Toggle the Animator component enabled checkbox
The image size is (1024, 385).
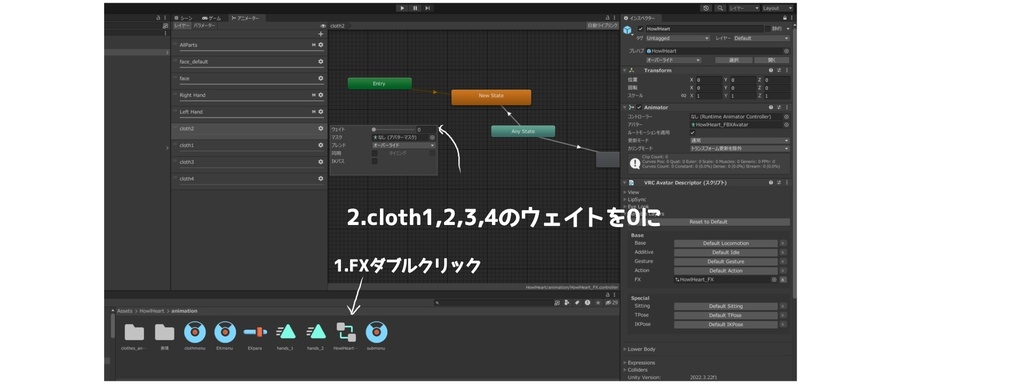[639, 107]
